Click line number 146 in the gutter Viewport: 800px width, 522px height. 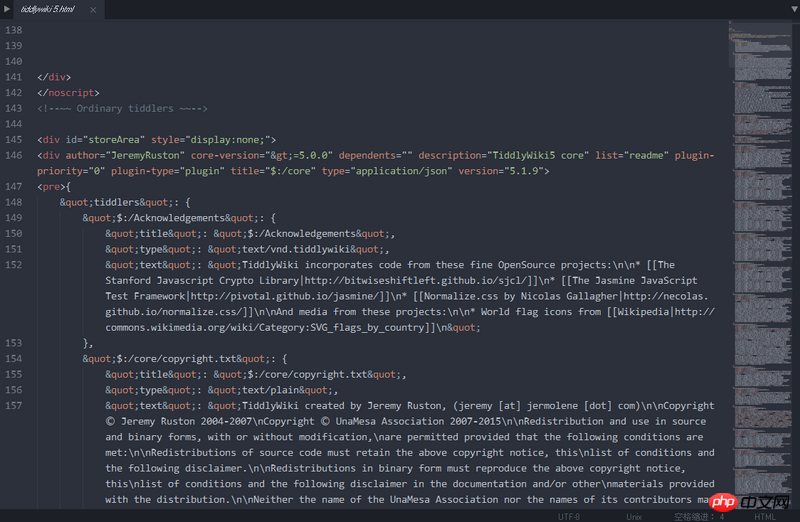click(14, 155)
